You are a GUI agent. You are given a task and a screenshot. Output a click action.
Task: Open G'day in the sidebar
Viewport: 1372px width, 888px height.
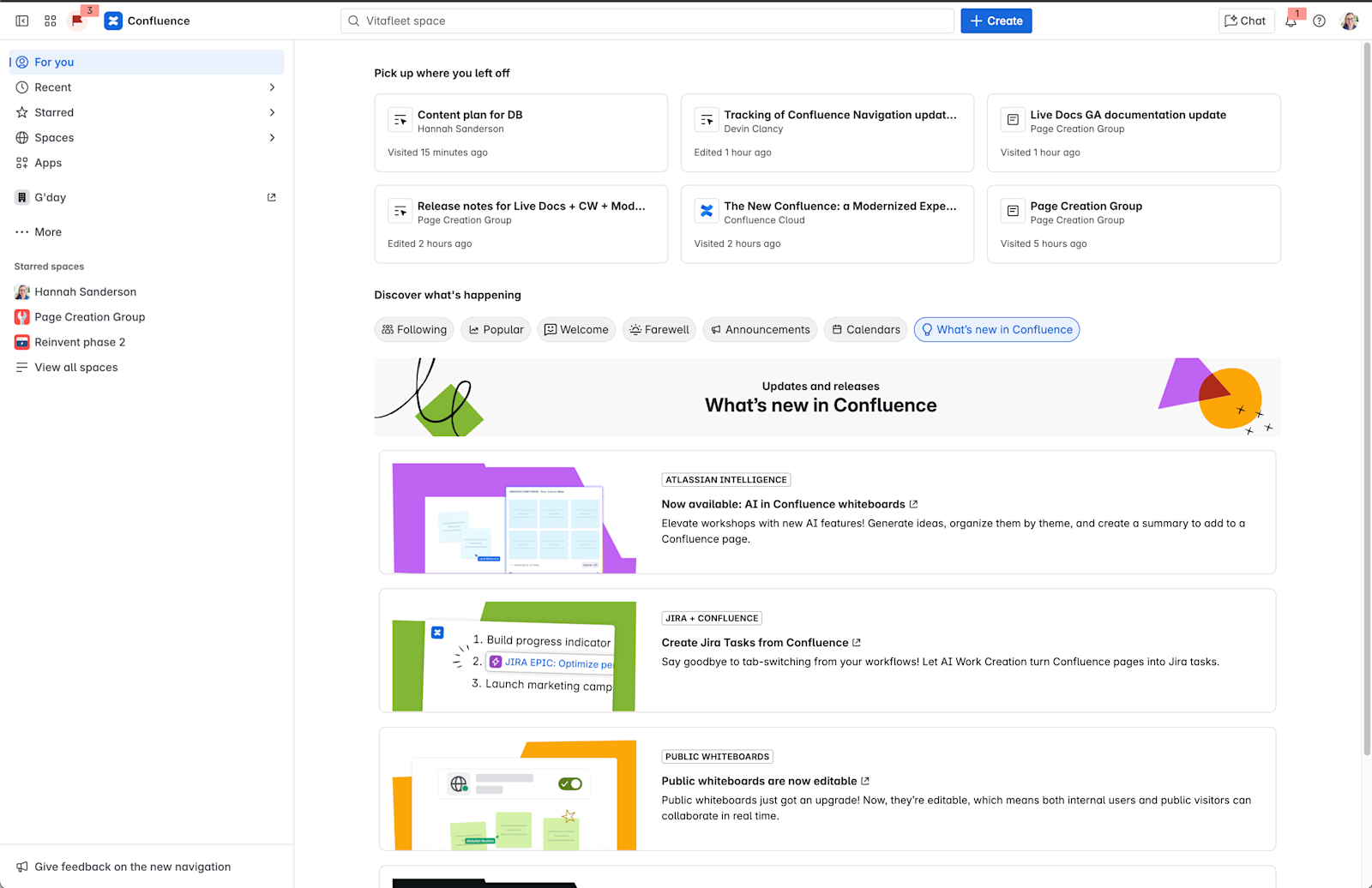coord(147,197)
